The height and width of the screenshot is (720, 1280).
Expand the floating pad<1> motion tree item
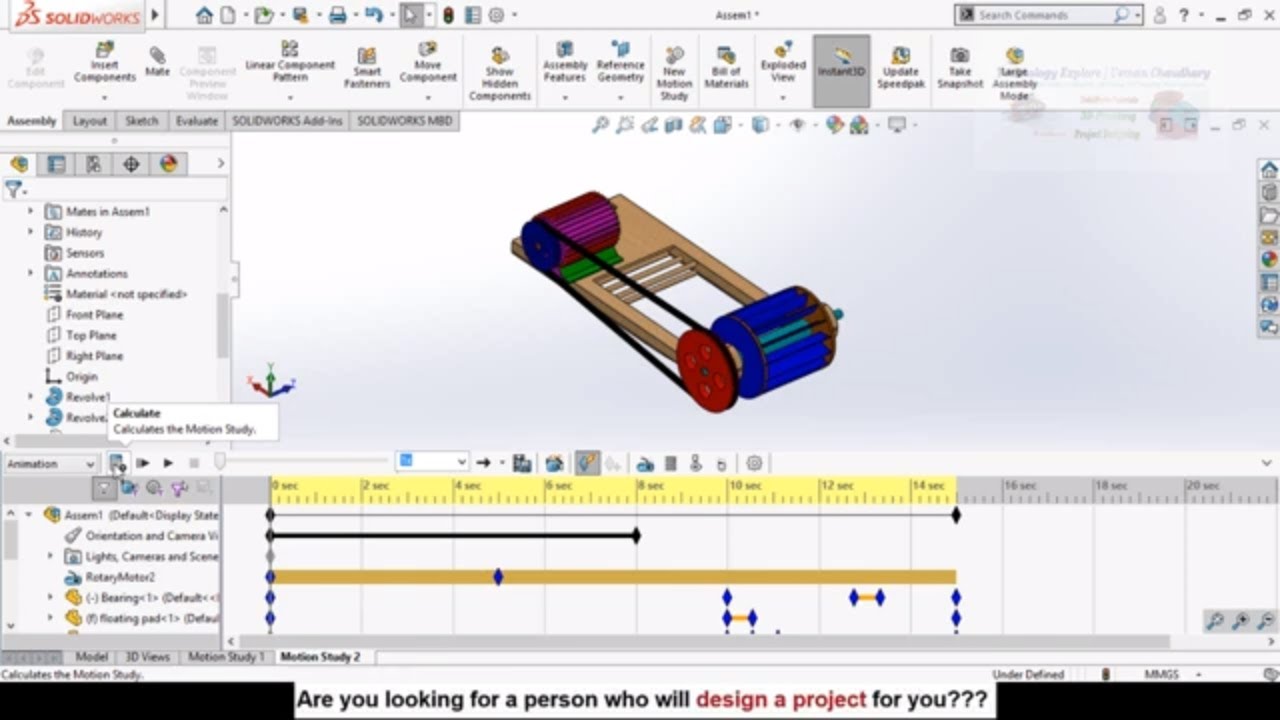(50, 618)
